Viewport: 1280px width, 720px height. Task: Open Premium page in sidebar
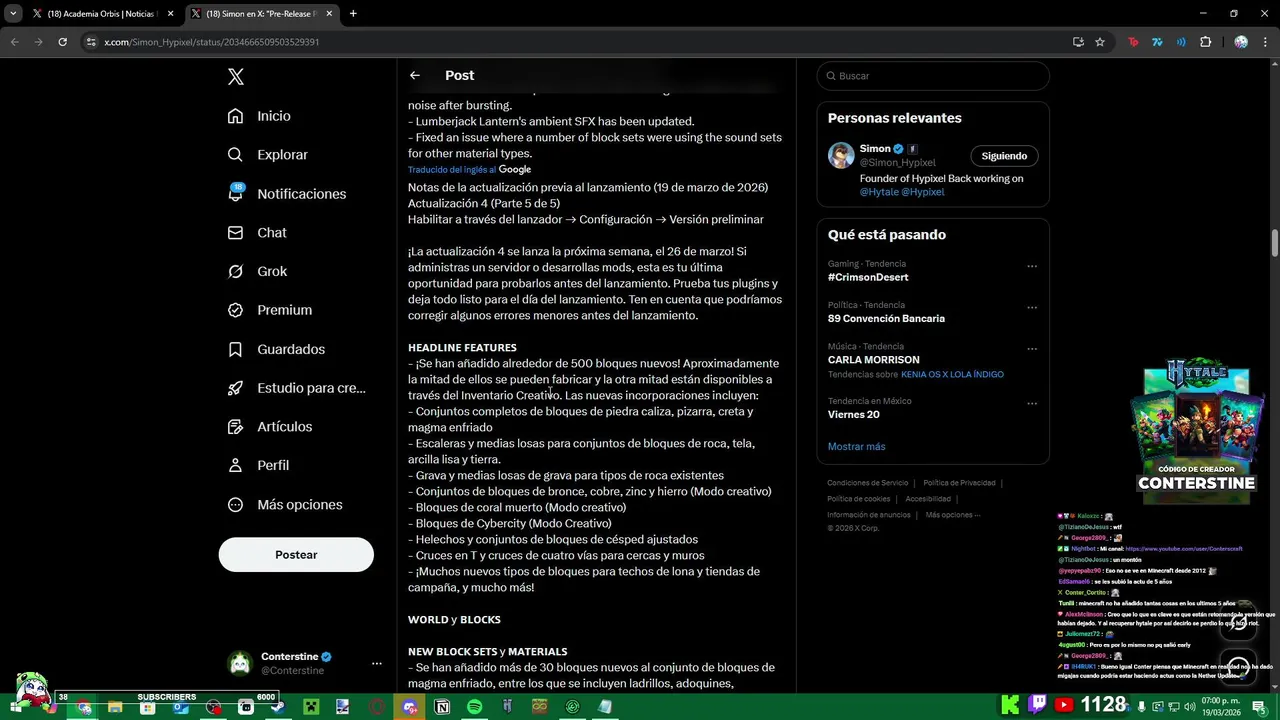pyautogui.click(x=269, y=310)
